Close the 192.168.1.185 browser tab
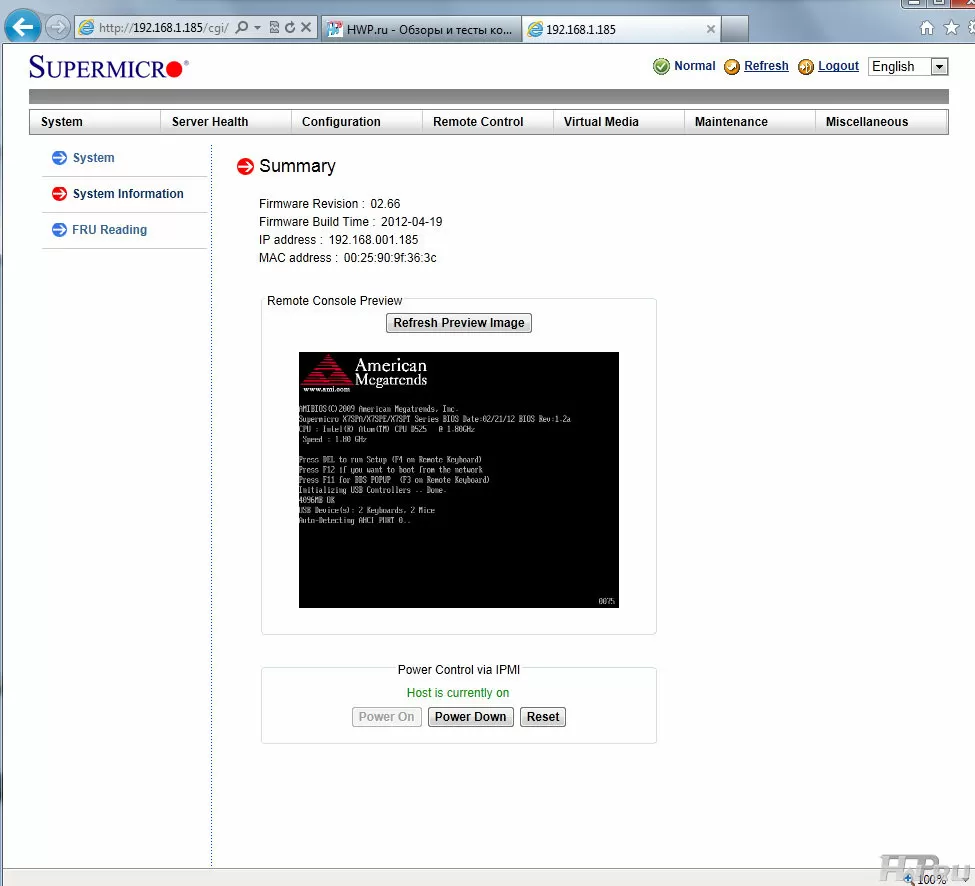The image size is (975, 886). 711,29
